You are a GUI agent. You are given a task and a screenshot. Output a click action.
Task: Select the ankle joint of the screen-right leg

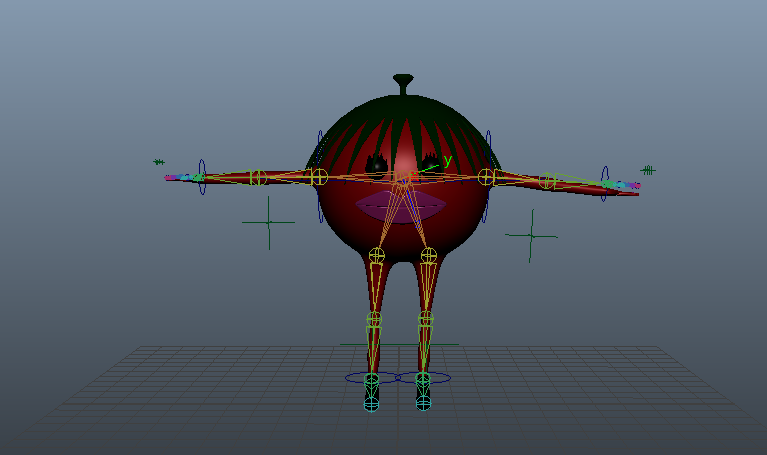click(423, 379)
